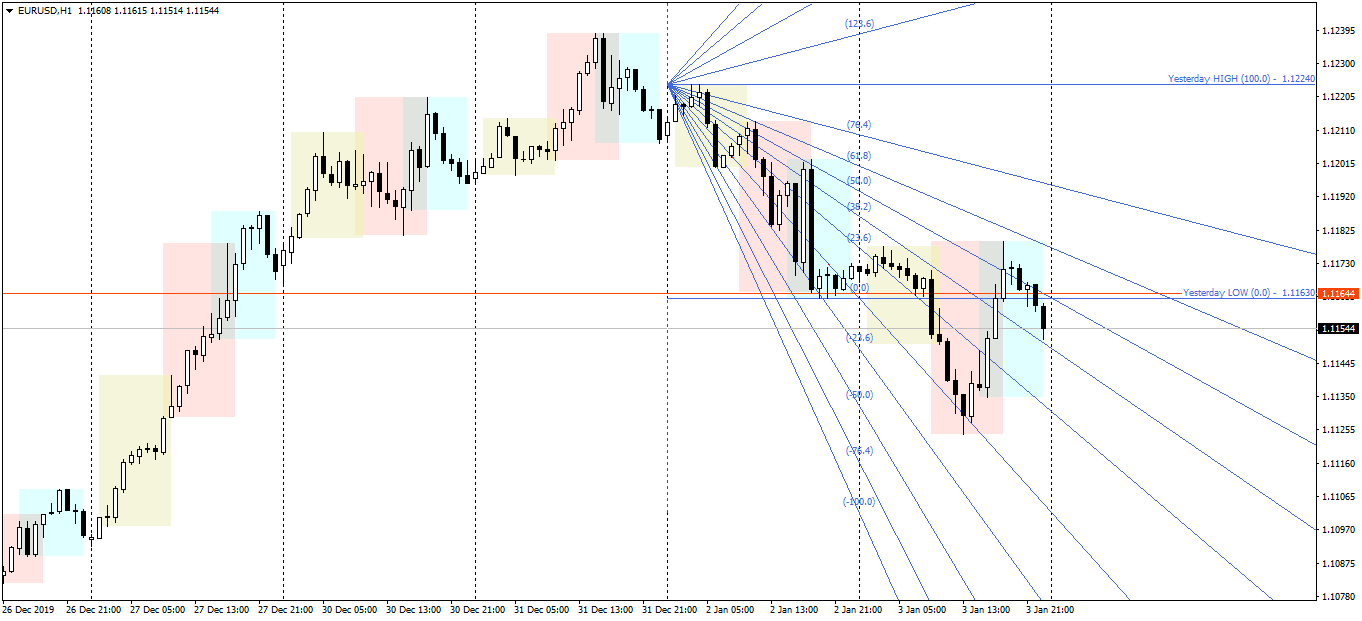Select the (61.8) Fibonacci level label
The image size is (1362, 621).
click(x=859, y=156)
